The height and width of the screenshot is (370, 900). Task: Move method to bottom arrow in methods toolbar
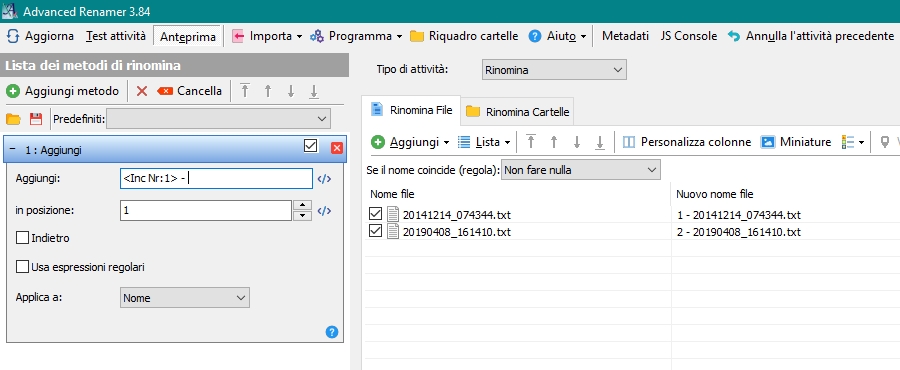tap(314, 91)
